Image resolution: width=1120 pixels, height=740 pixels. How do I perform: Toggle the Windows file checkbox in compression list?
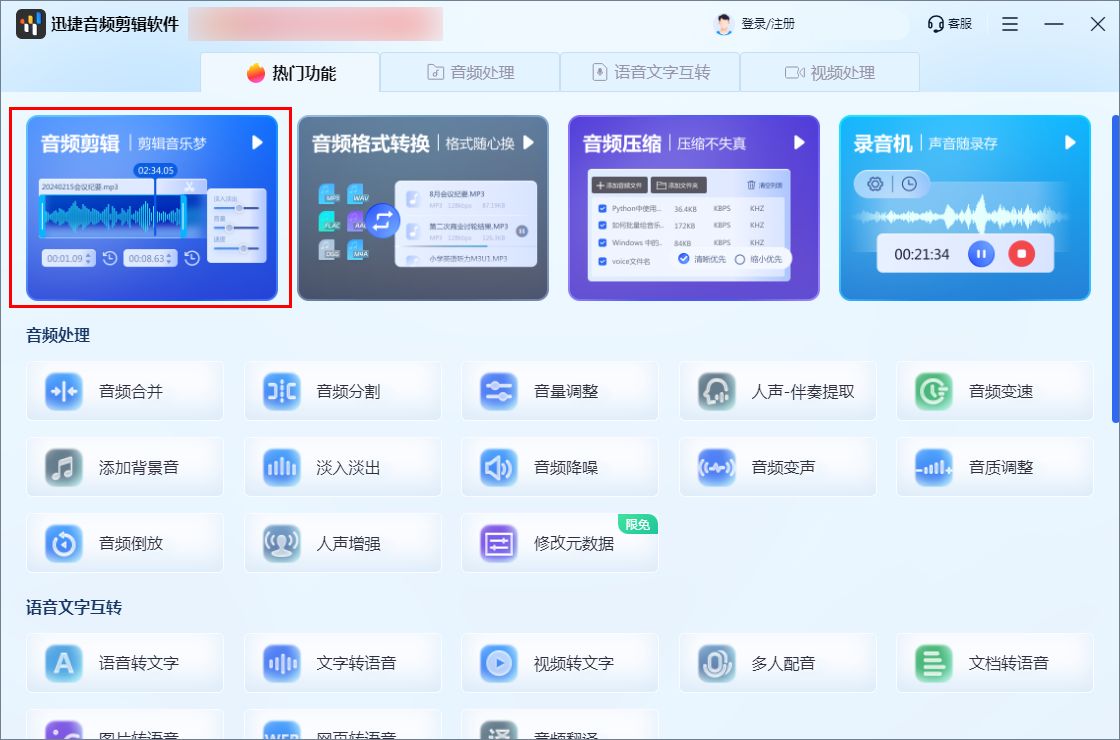[x=602, y=243]
